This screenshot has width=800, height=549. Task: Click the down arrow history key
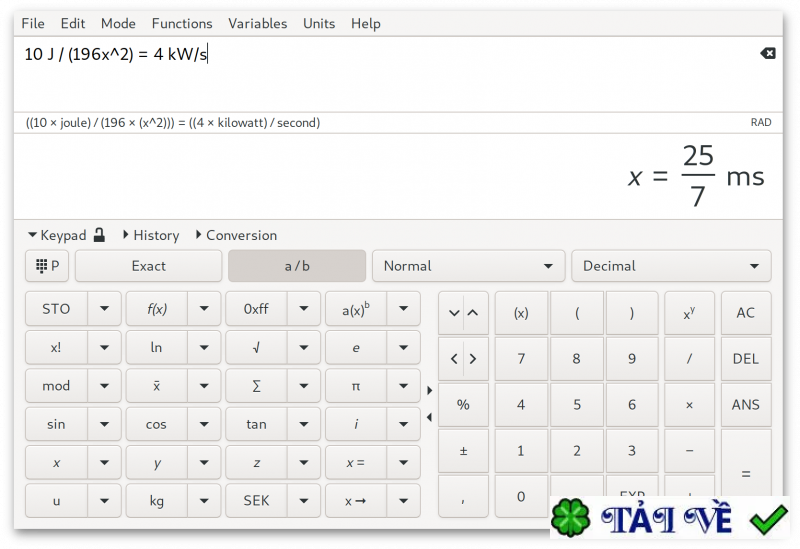(453, 313)
